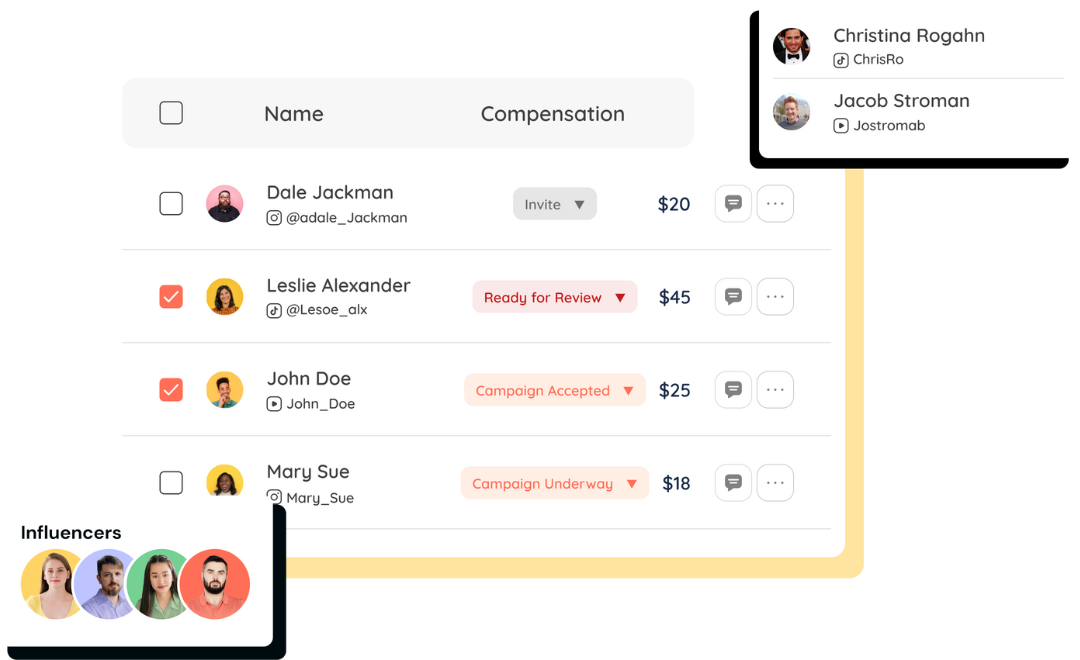Open Mary Sue's message bubble
1080x660 pixels.
733,483
